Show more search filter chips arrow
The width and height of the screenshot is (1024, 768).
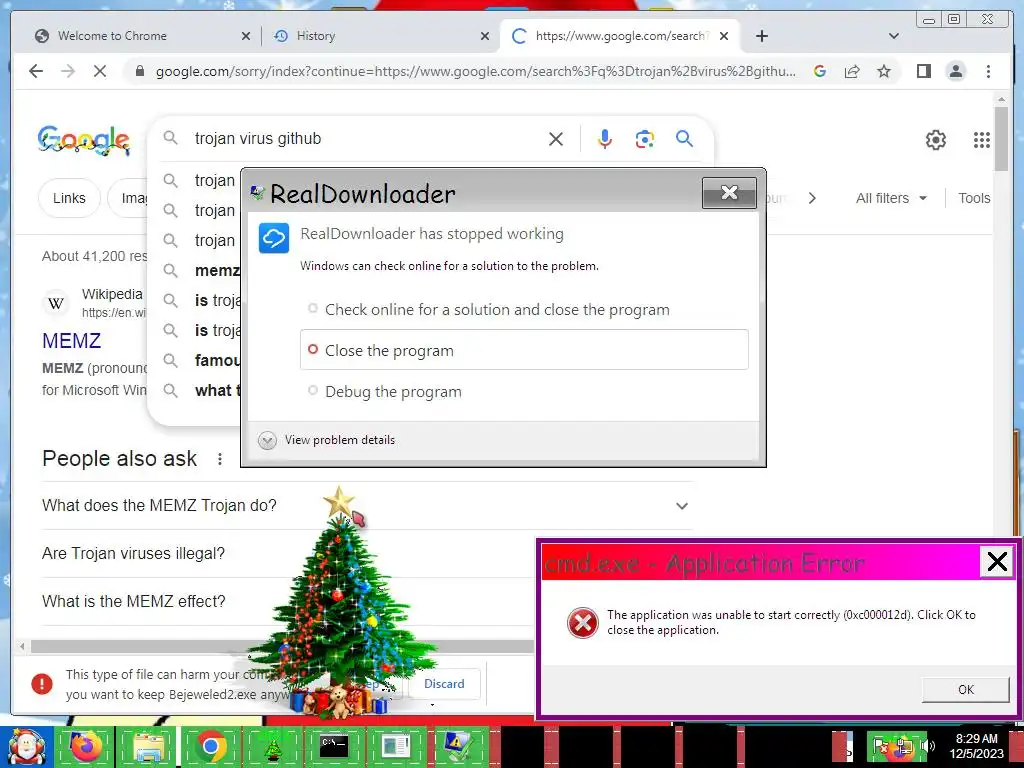[x=812, y=198]
